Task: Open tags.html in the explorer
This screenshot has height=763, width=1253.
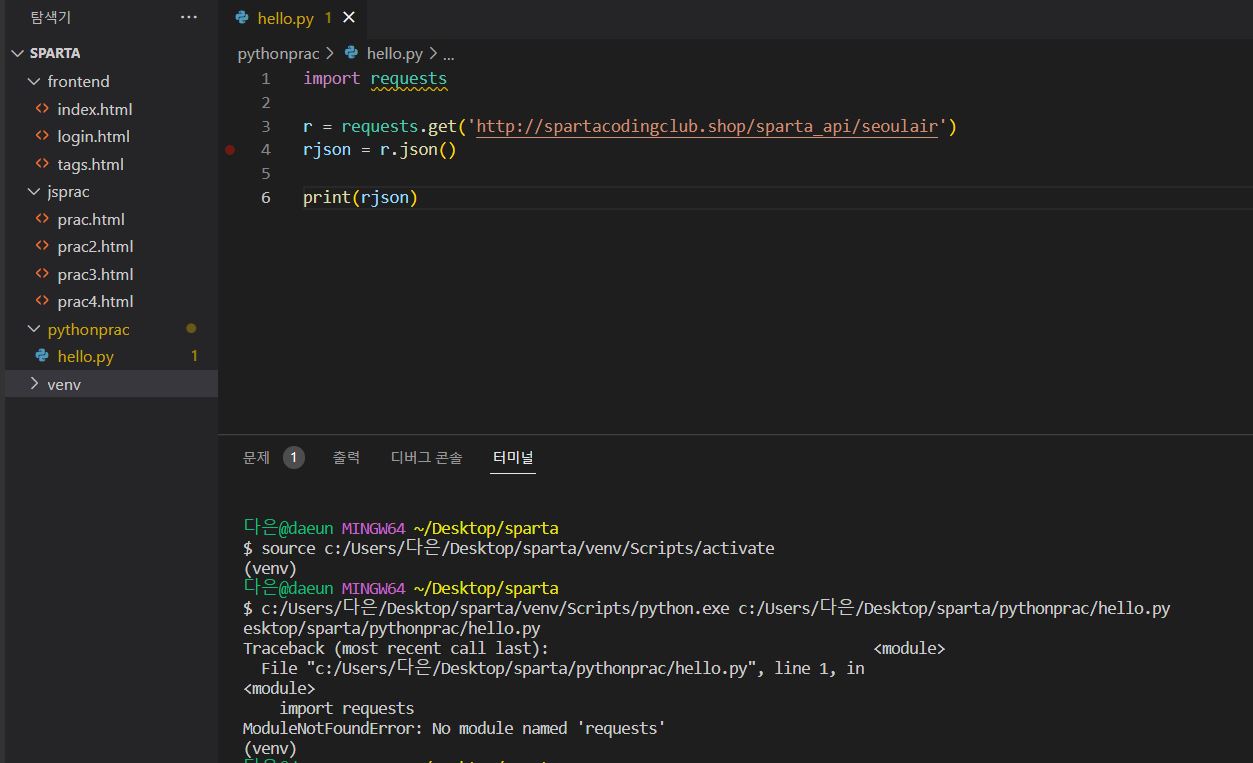Action: (x=90, y=164)
